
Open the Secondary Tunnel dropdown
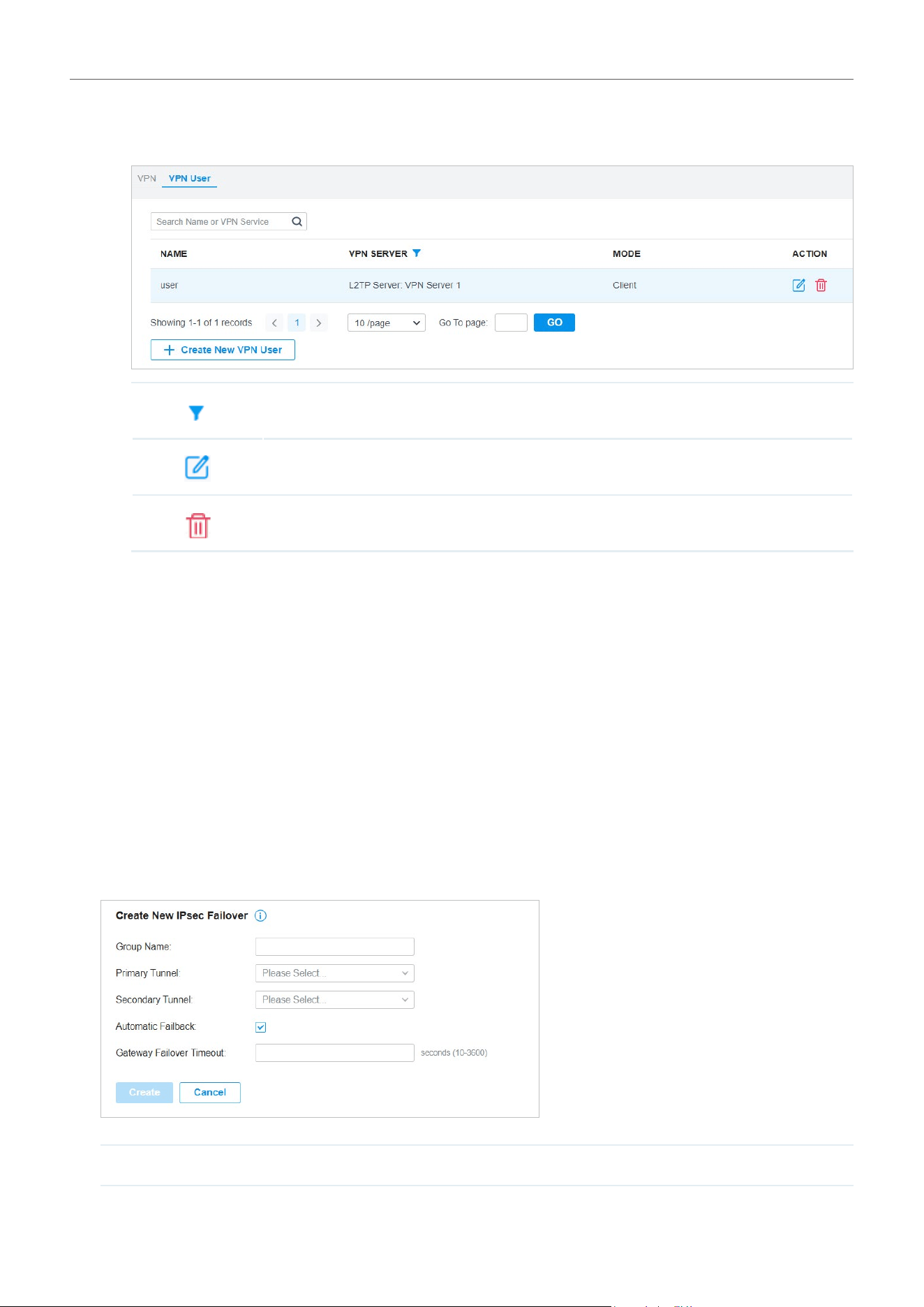(335, 1000)
